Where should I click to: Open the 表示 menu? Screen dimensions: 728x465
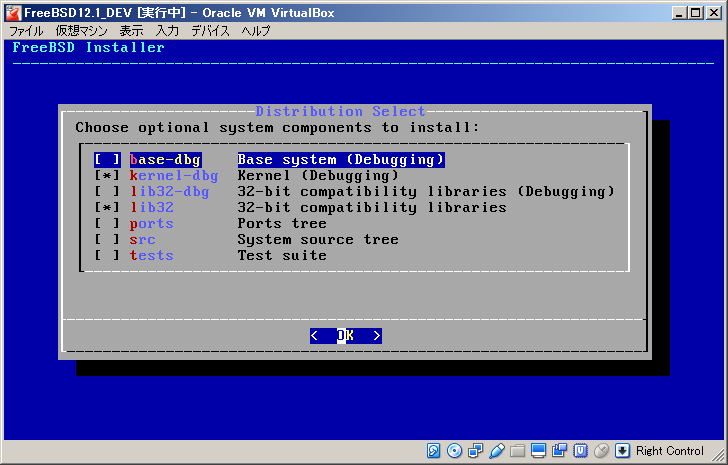pos(131,31)
